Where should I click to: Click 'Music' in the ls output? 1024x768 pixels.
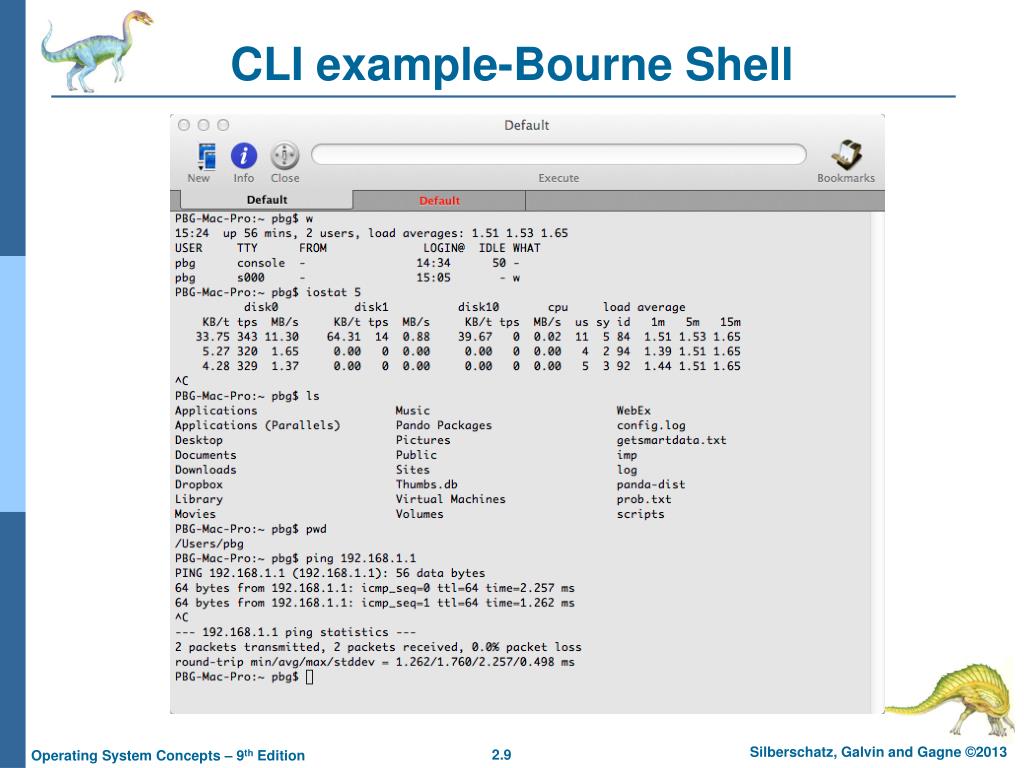413,411
